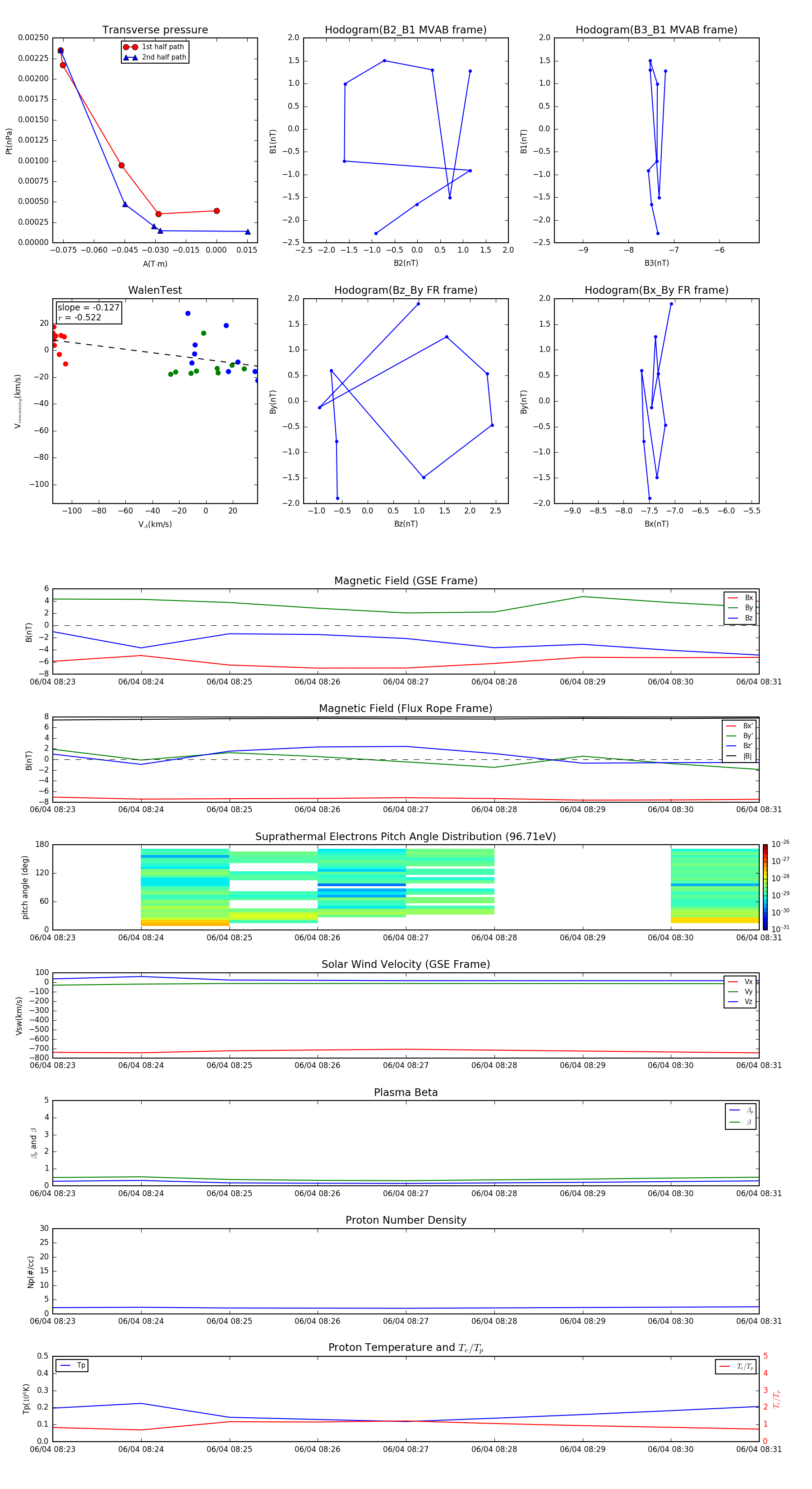Click the 'Solar Wind Velocity (GSE Frame)' title
The width and height of the screenshot is (812, 1489).
[406, 964]
